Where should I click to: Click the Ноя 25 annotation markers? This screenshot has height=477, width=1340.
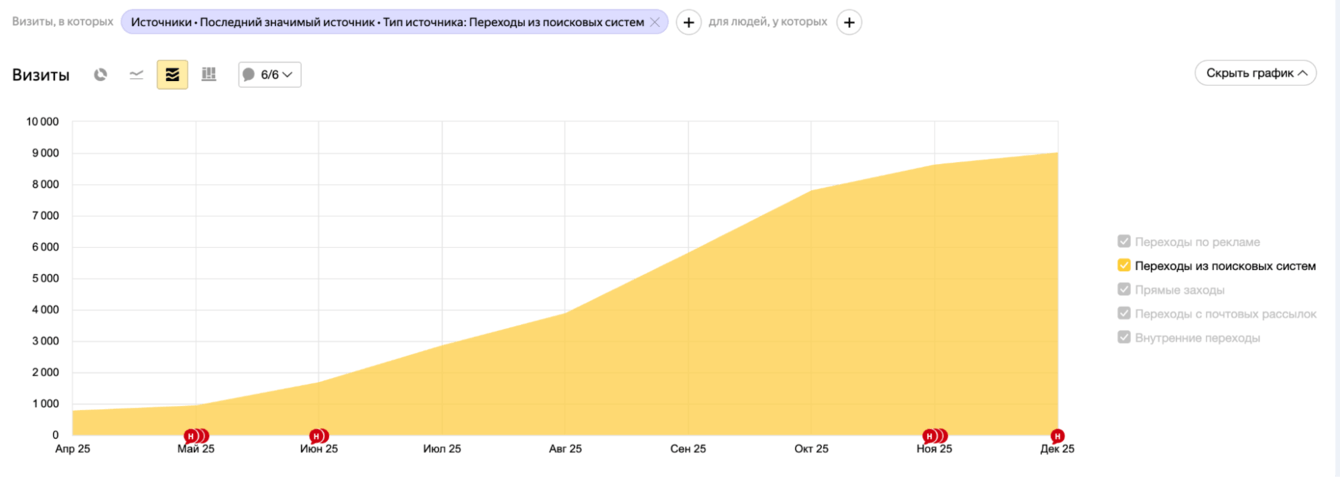point(935,436)
